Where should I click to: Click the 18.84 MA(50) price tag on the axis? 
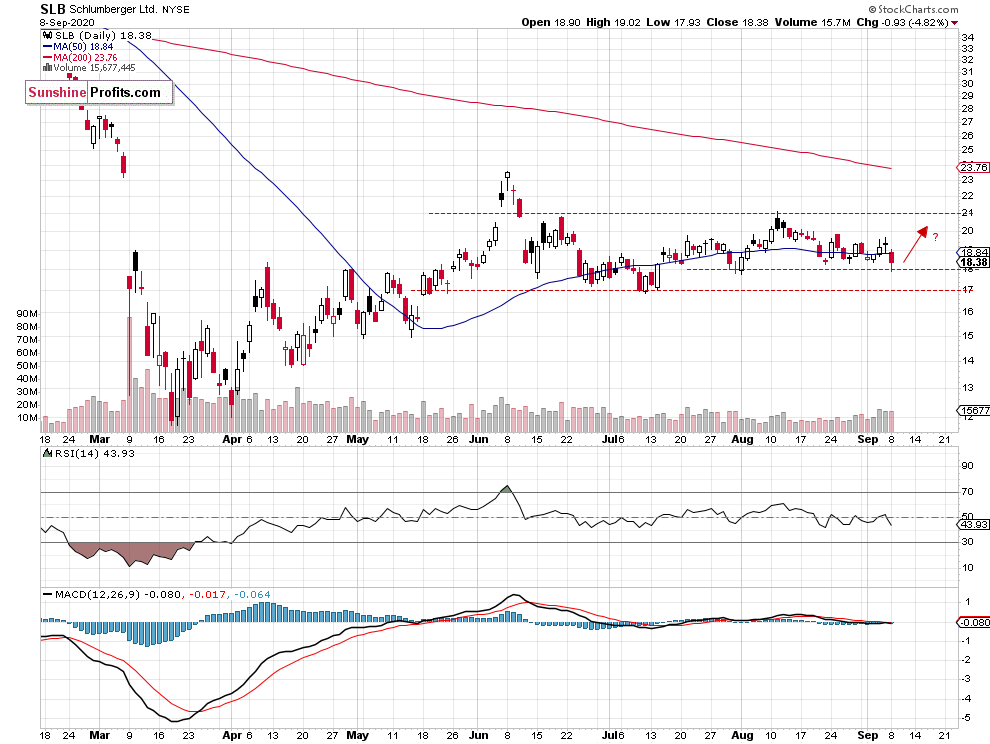[974, 251]
